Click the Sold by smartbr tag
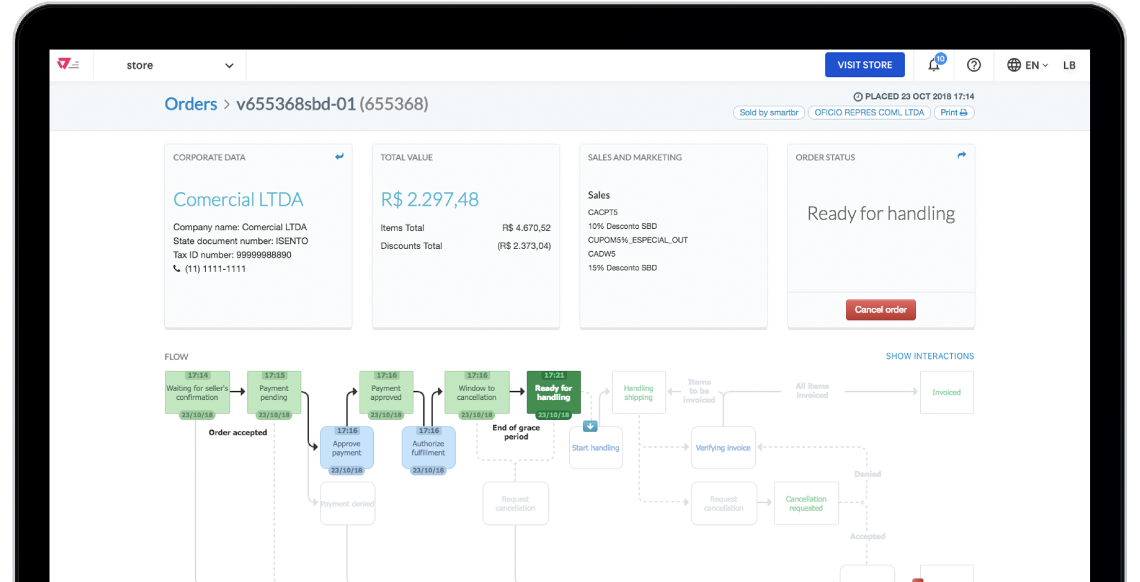Image resolution: width=1140 pixels, height=582 pixels. click(768, 113)
